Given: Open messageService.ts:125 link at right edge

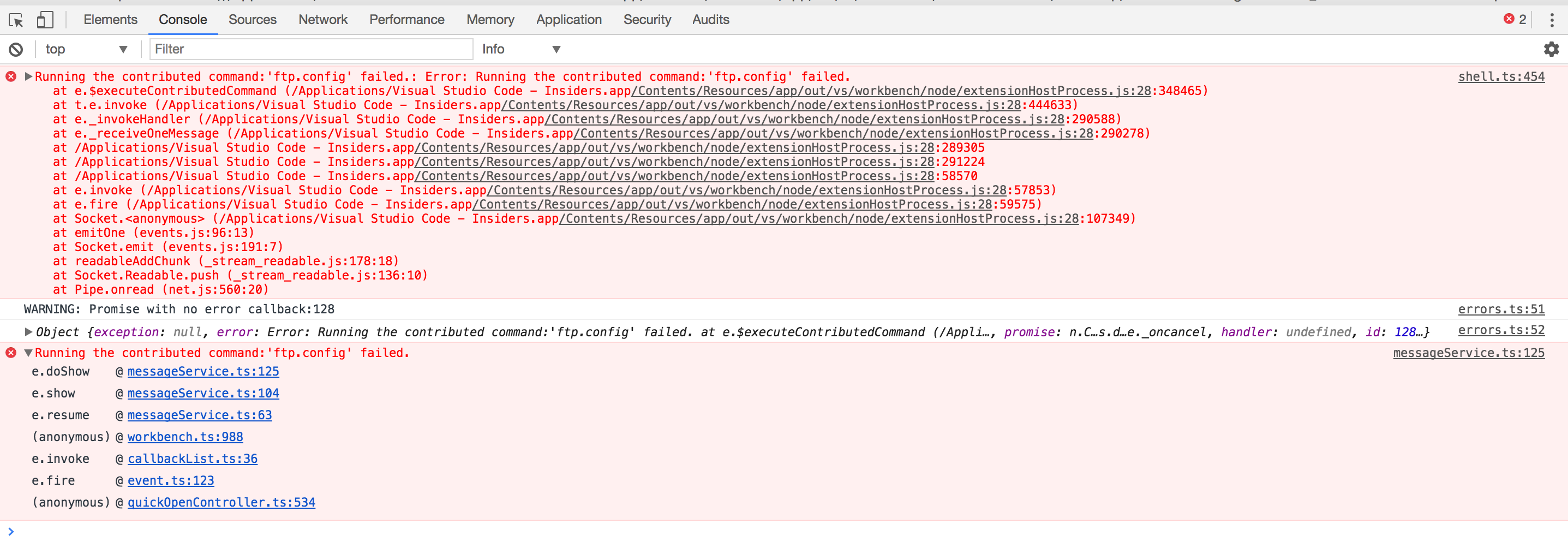Looking at the screenshot, I should 1469,353.
